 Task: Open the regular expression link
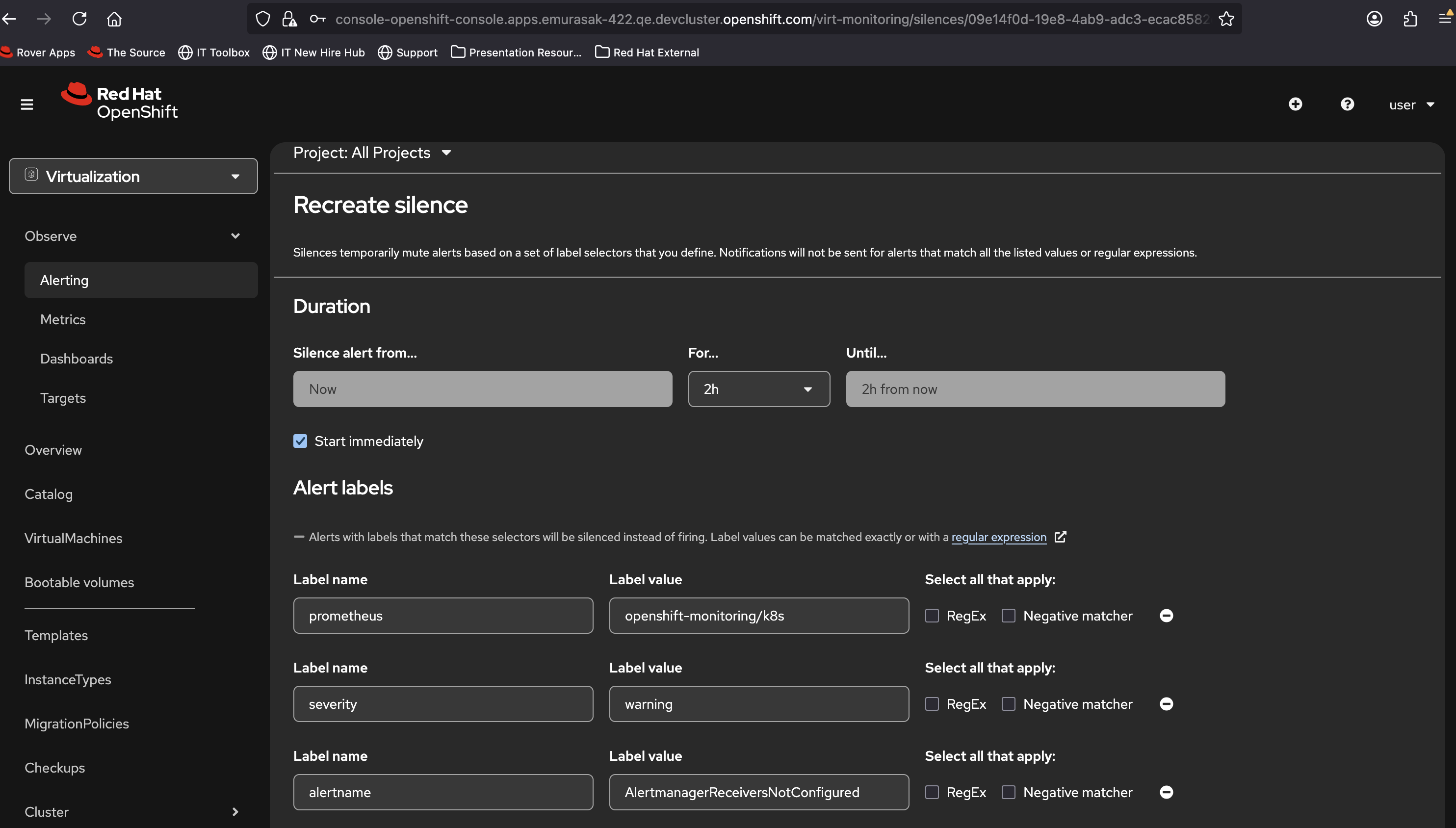tap(999, 538)
